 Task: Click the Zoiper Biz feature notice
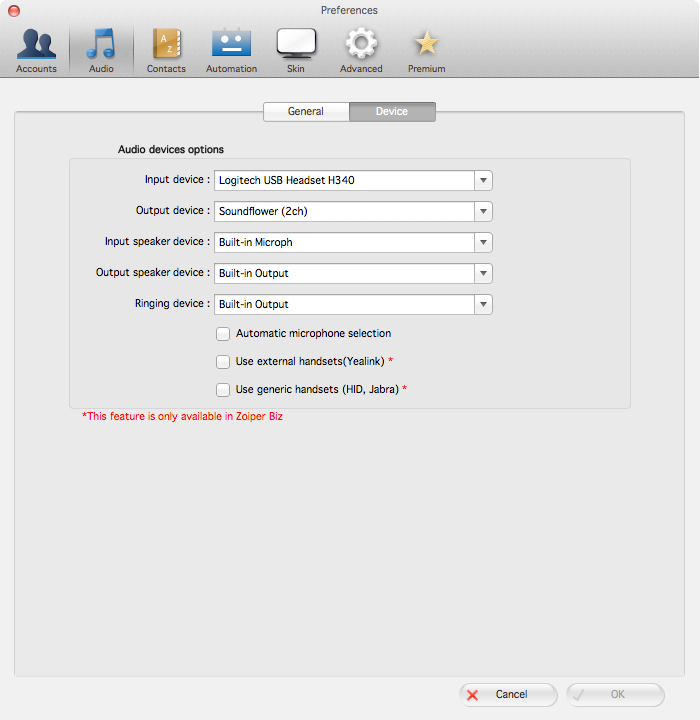coord(182,416)
